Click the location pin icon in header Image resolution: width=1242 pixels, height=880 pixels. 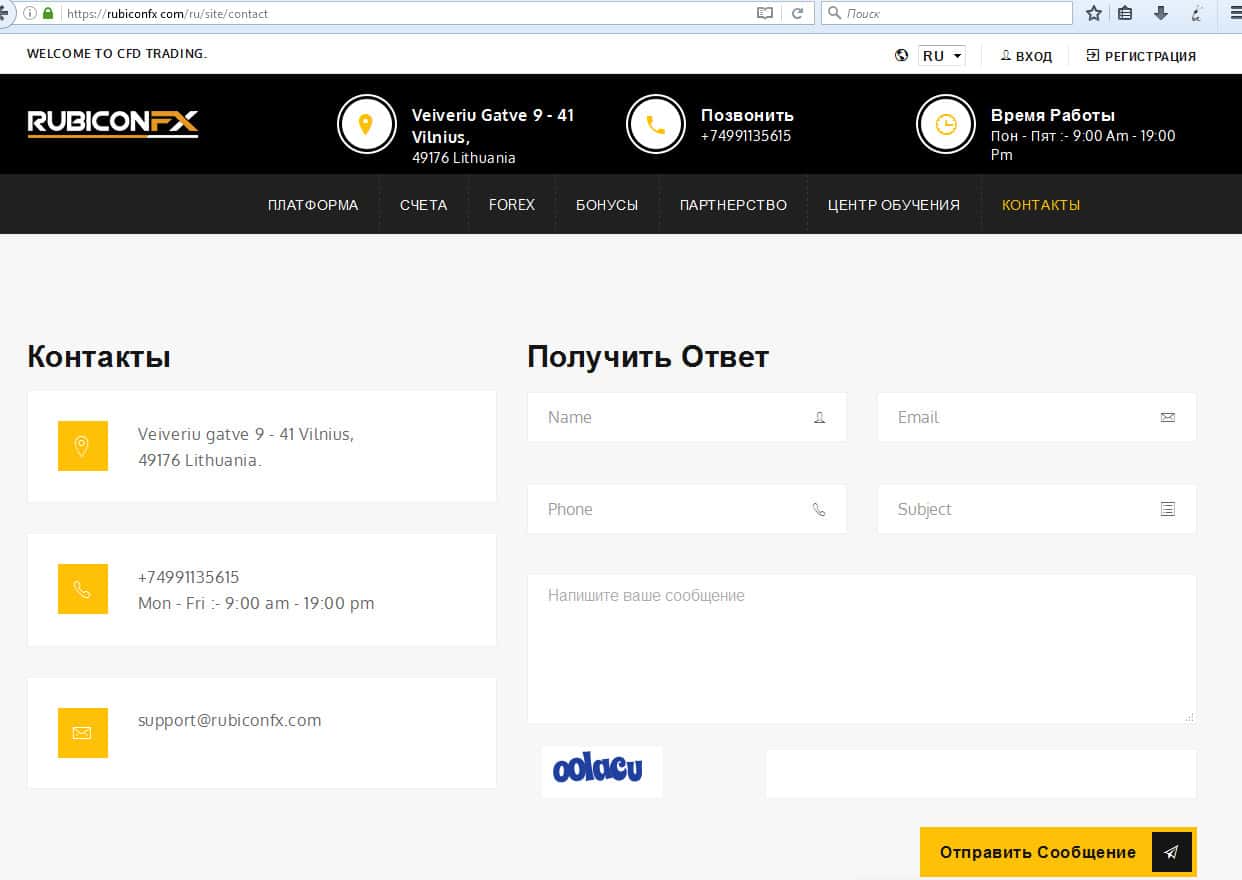366,124
